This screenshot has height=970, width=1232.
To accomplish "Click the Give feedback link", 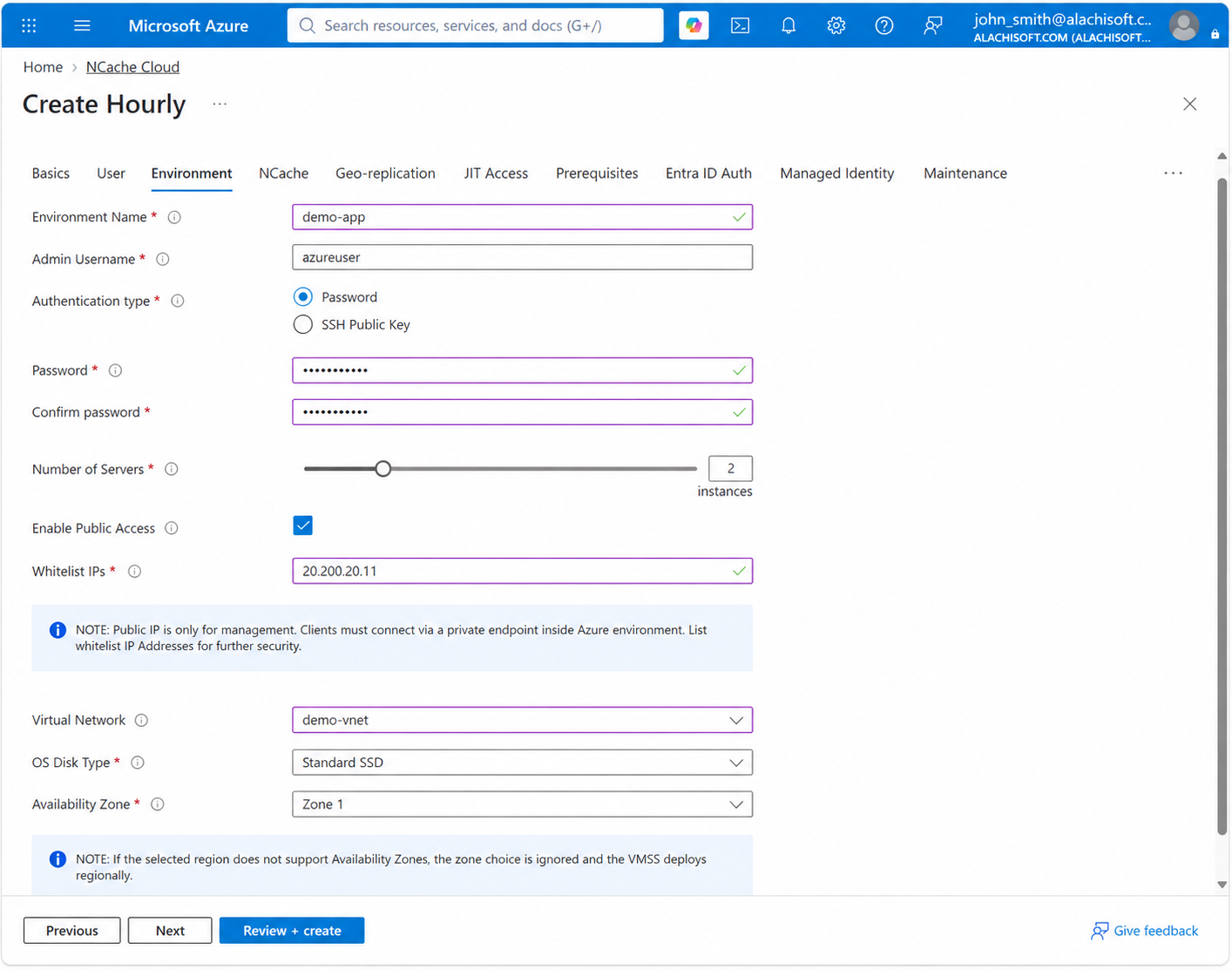I will pyautogui.click(x=1145, y=931).
